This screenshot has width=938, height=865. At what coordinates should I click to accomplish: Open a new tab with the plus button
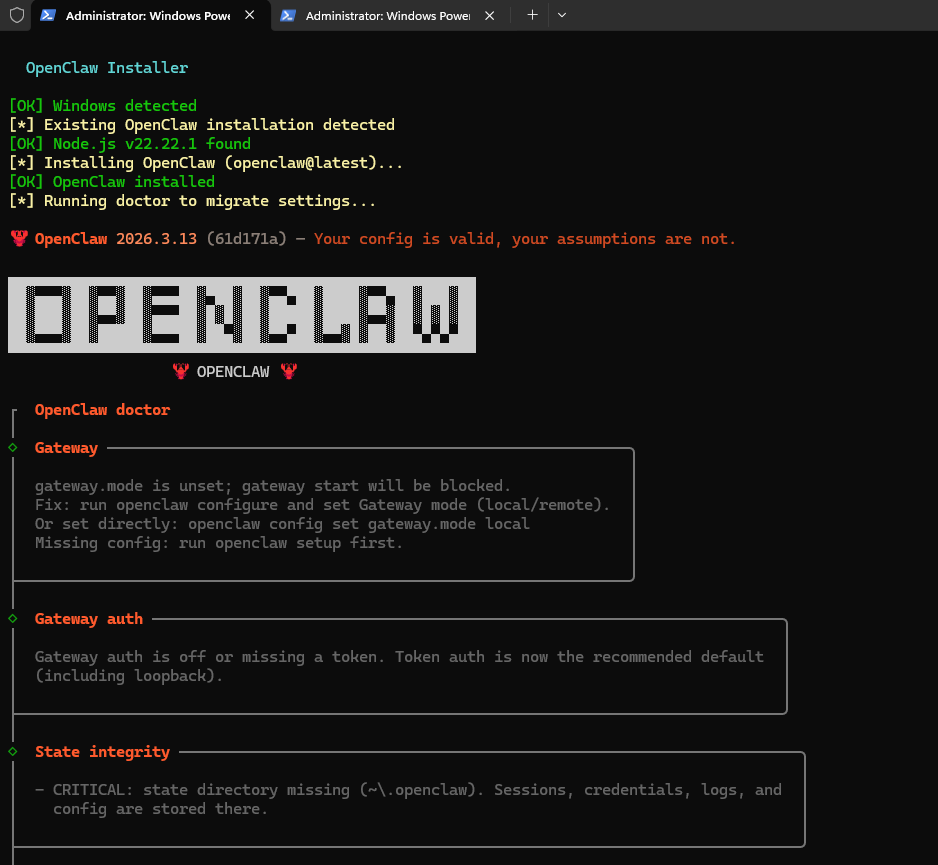[x=532, y=15]
